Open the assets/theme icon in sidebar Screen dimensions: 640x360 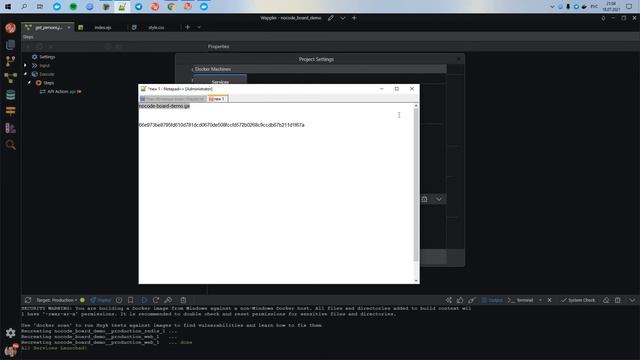click(x=11, y=128)
